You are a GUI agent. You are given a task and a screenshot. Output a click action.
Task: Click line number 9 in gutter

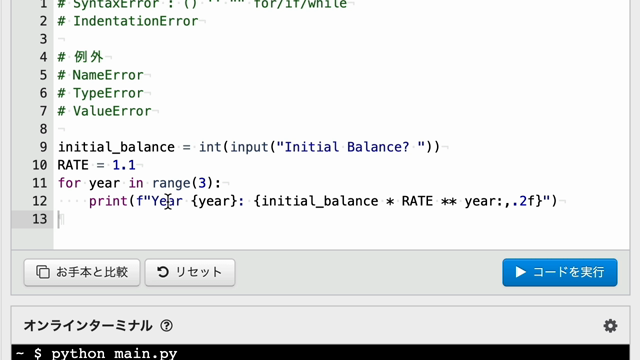click(x=43, y=147)
